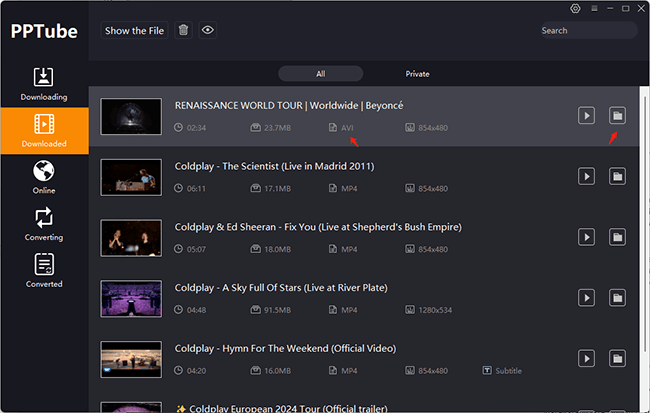Open the hamburger menu in title bar
The width and height of the screenshot is (650, 413).
[x=594, y=8]
